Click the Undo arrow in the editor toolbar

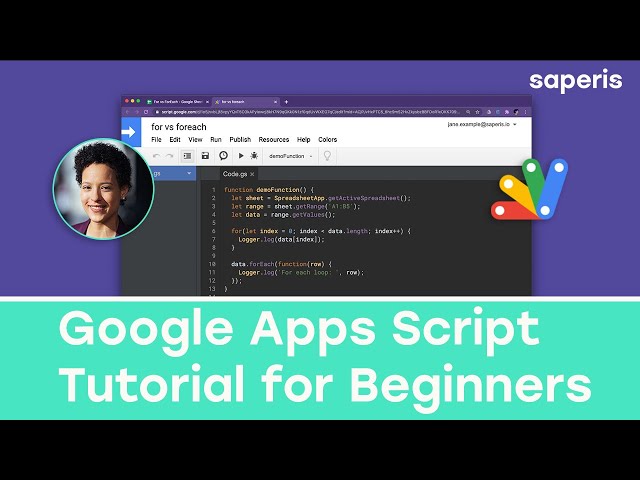156,156
